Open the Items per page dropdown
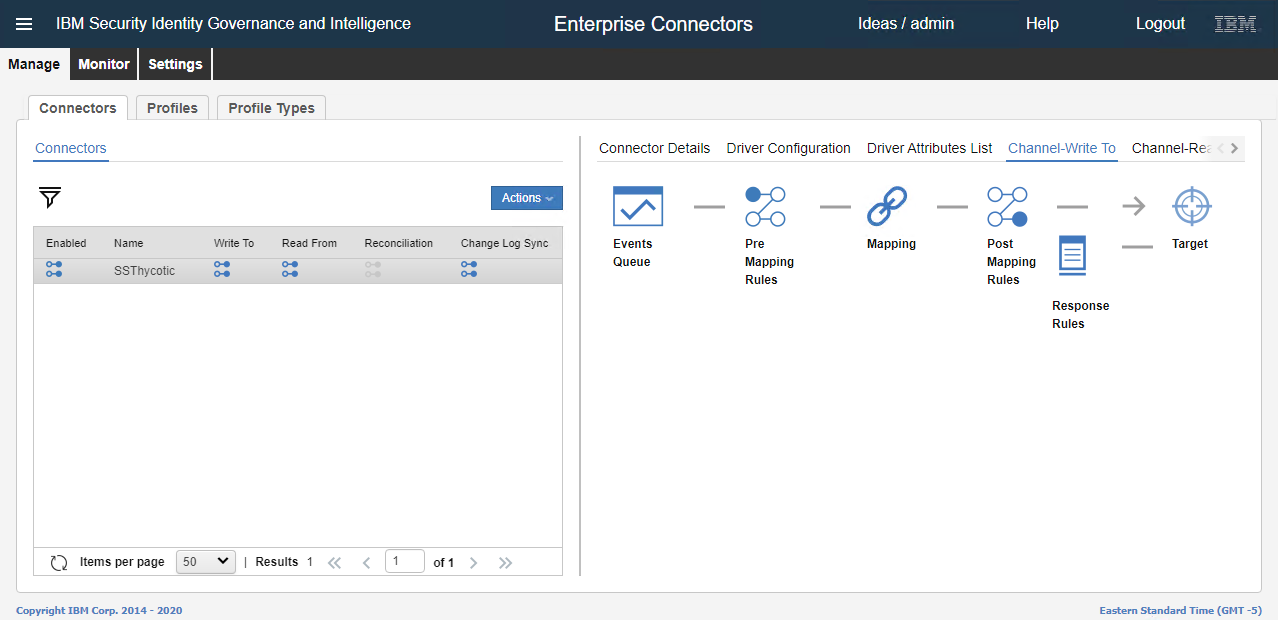This screenshot has height=620, width=1278. click(205, 562)
